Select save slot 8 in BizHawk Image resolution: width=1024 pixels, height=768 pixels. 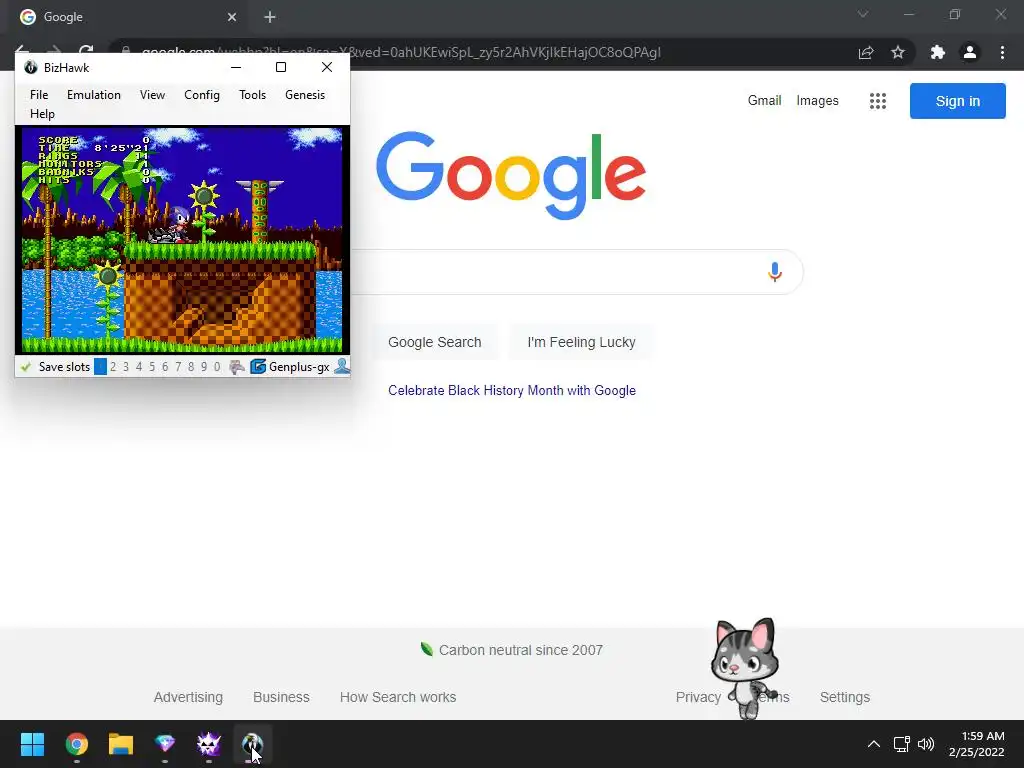[x=191, y=367]
